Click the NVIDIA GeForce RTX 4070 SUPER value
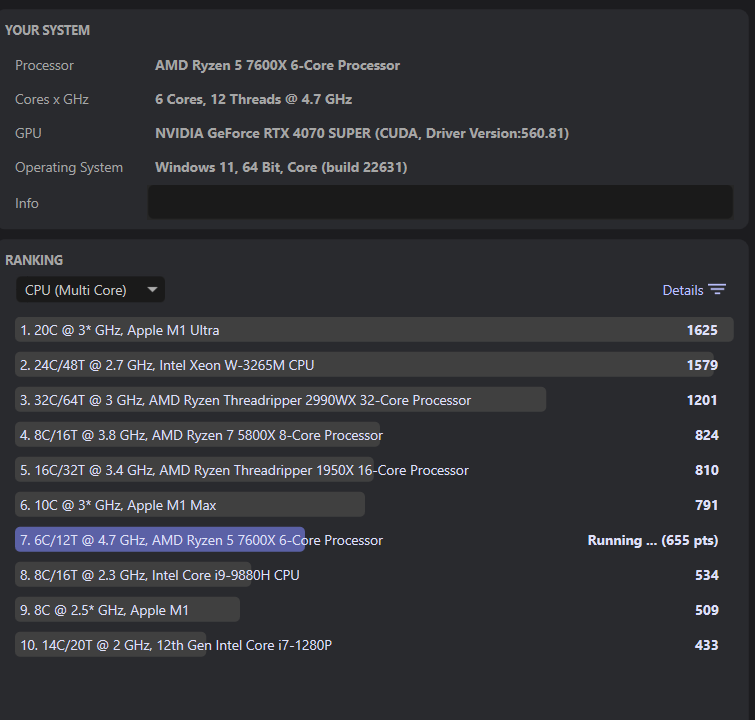The width and height of the screenshot is (755, 720). coord(362,133)
